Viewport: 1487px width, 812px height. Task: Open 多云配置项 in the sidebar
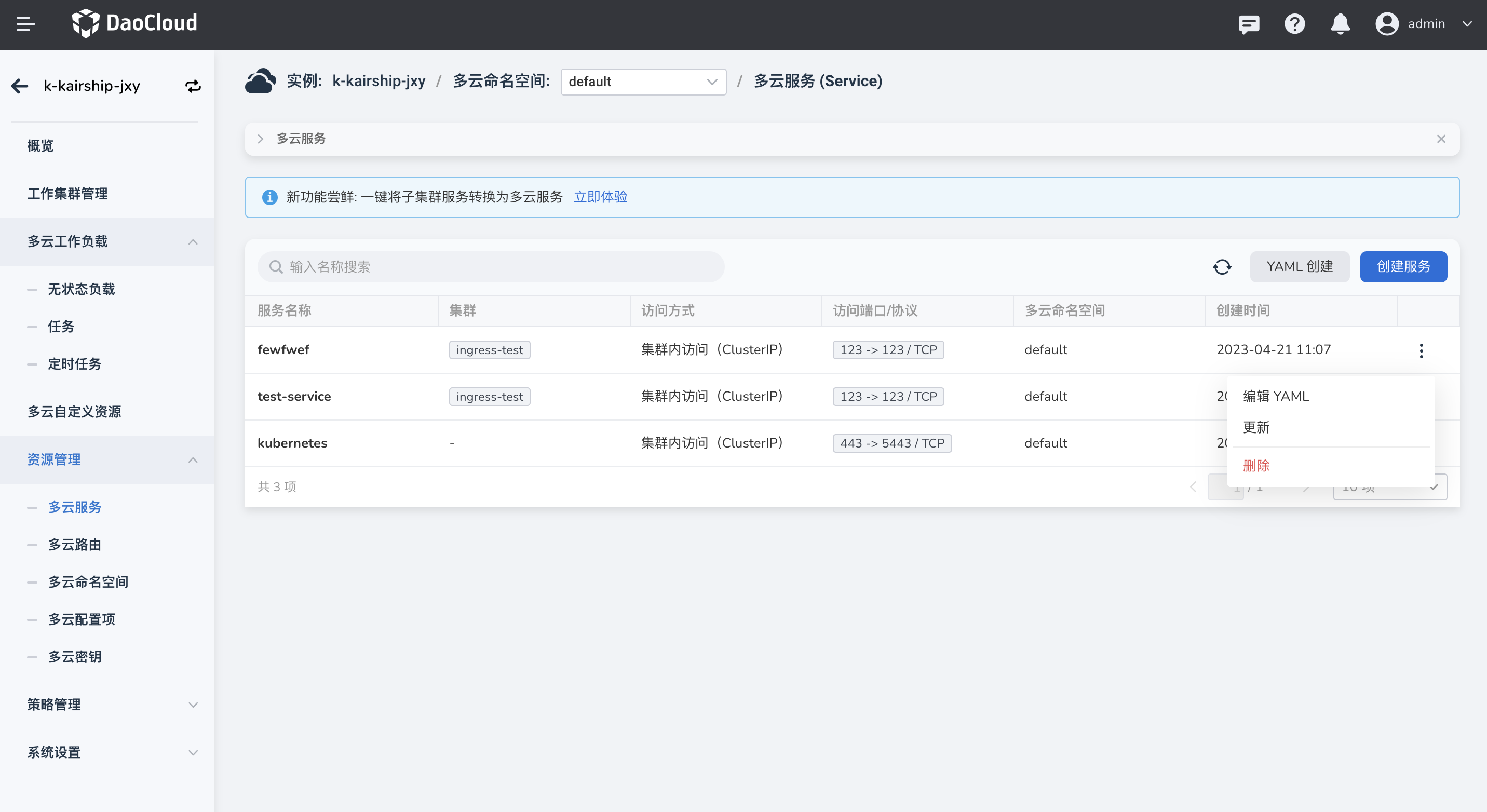[82, 619]
